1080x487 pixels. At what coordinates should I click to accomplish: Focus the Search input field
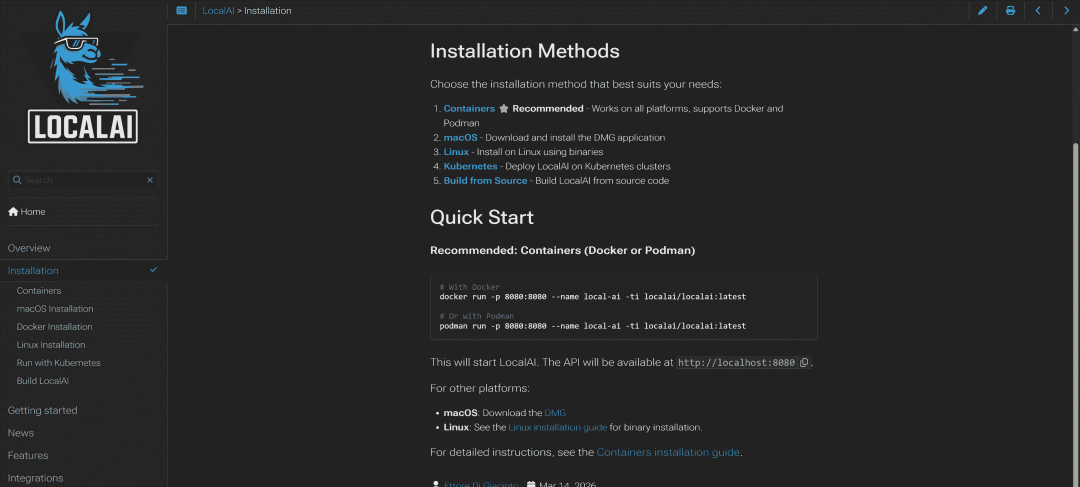point(83,180)
